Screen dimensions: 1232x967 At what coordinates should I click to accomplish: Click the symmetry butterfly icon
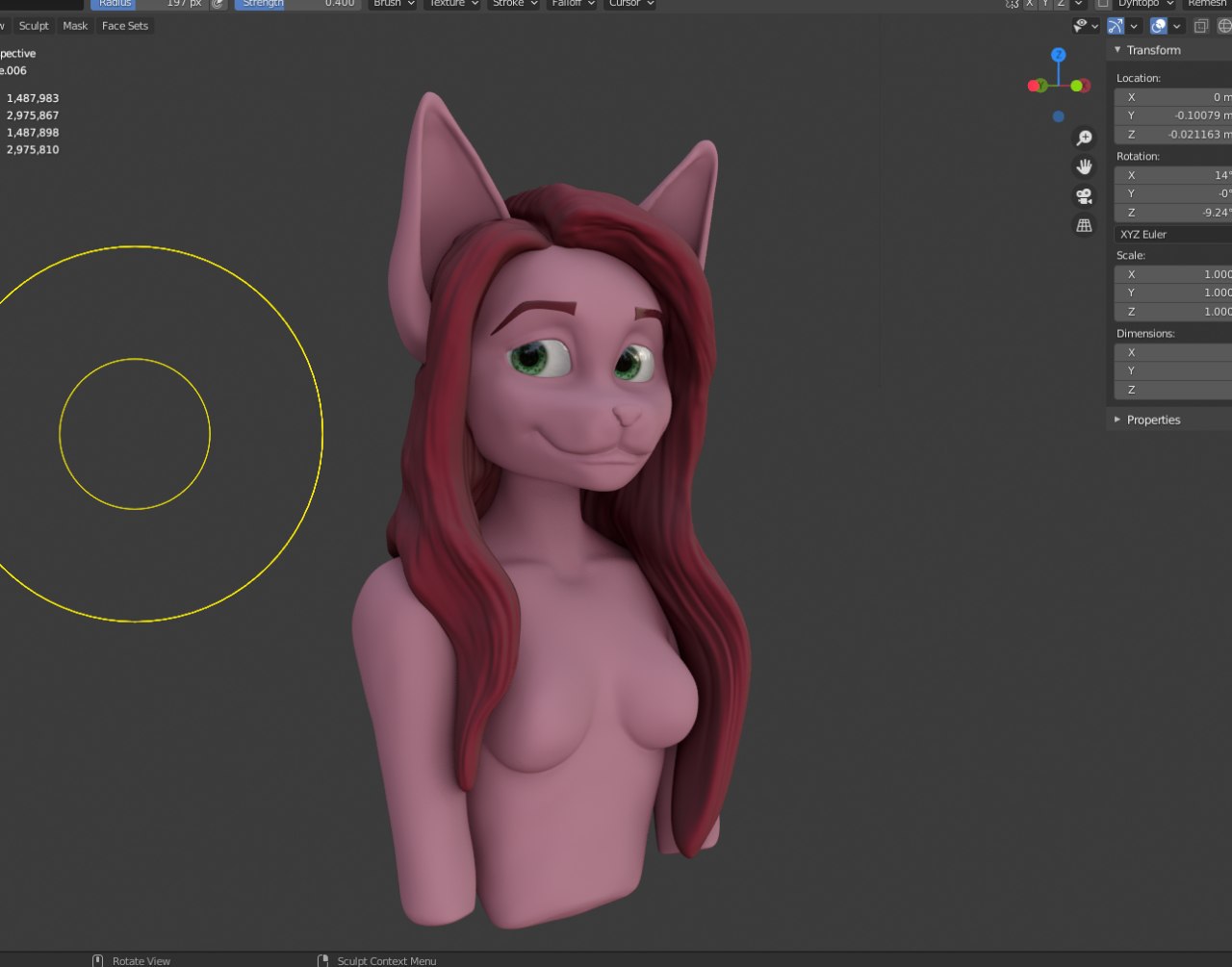(x=1013, y=4)
